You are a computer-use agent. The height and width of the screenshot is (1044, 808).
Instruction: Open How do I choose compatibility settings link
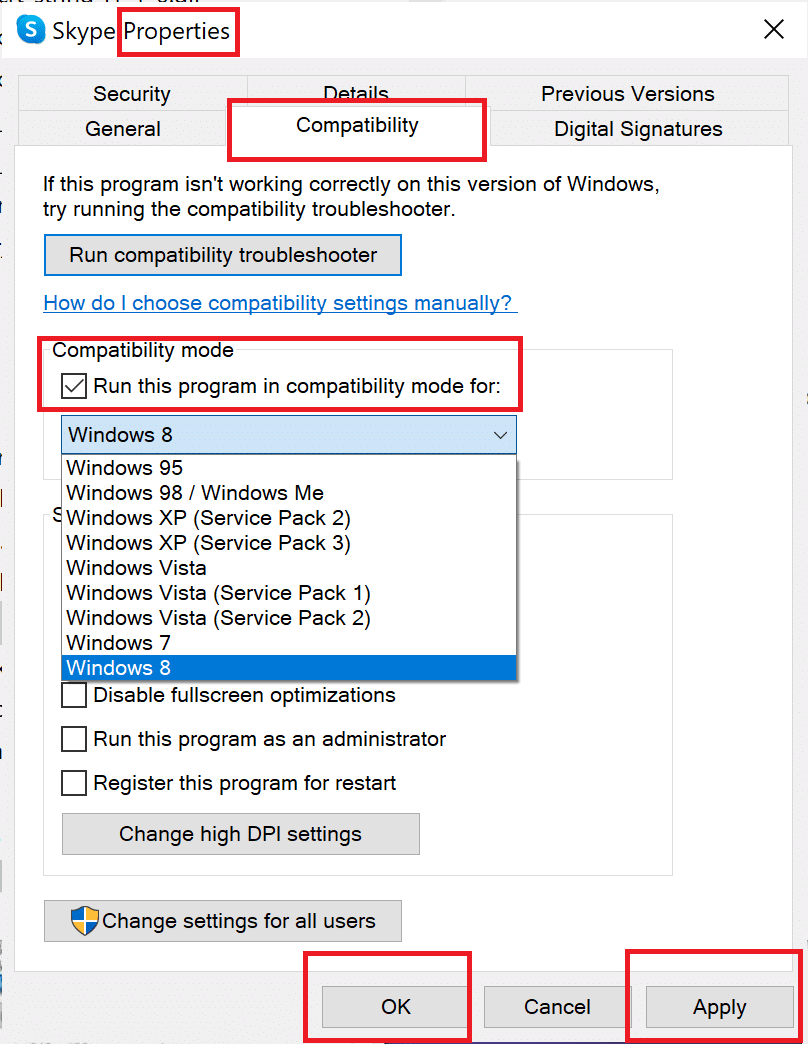click(x=280, y=303)
